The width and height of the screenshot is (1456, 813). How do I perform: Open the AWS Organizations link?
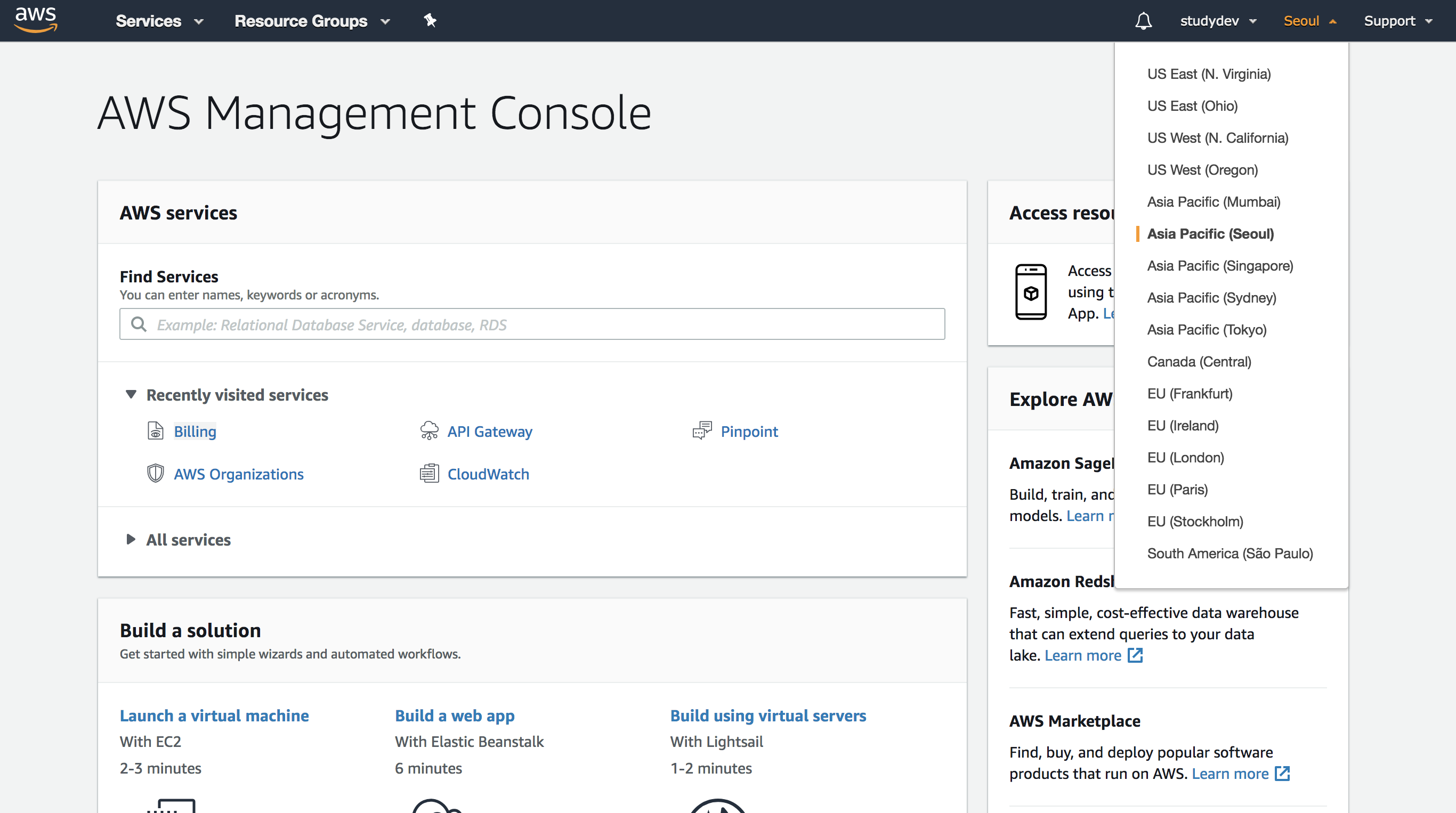click(x=239, y=474)
